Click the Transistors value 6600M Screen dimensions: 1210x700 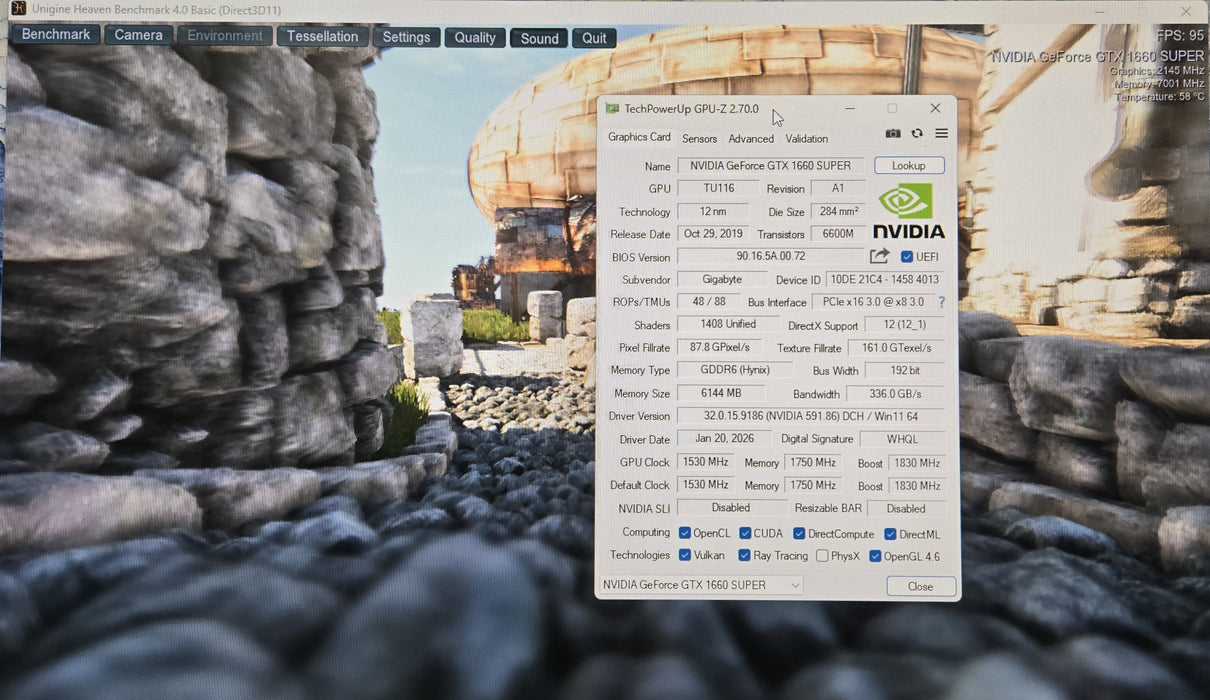[838, 234]
